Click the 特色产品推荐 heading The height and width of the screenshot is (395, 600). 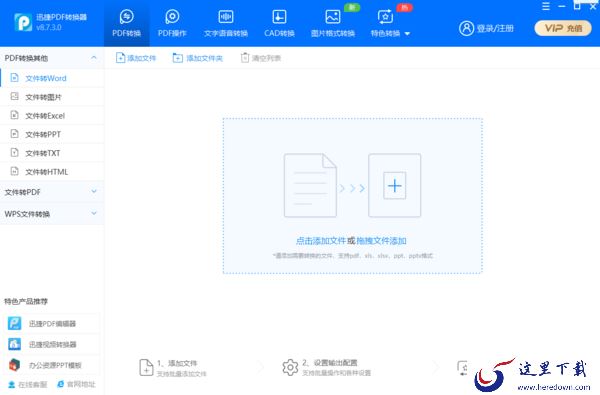coord(26,301)
